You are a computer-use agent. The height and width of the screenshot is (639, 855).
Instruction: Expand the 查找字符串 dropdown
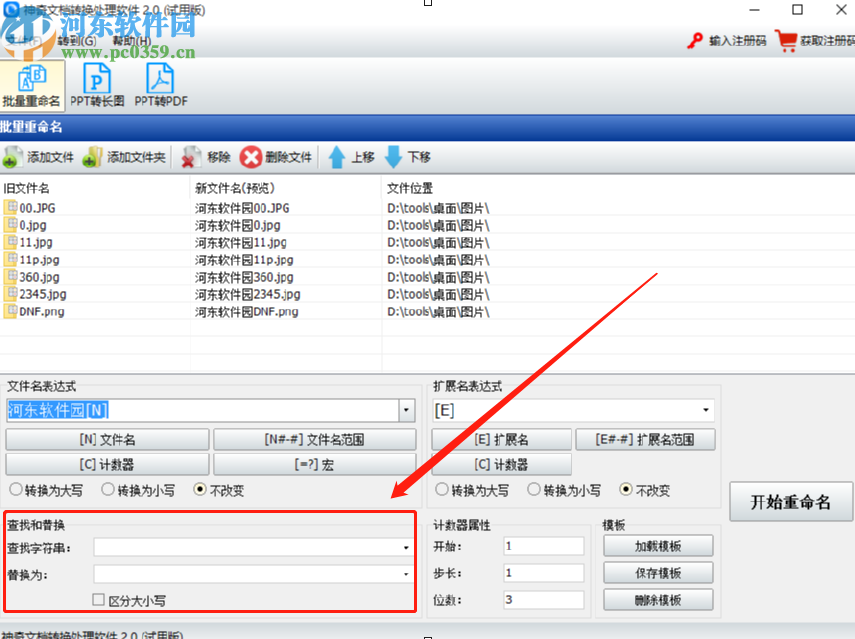406,547
